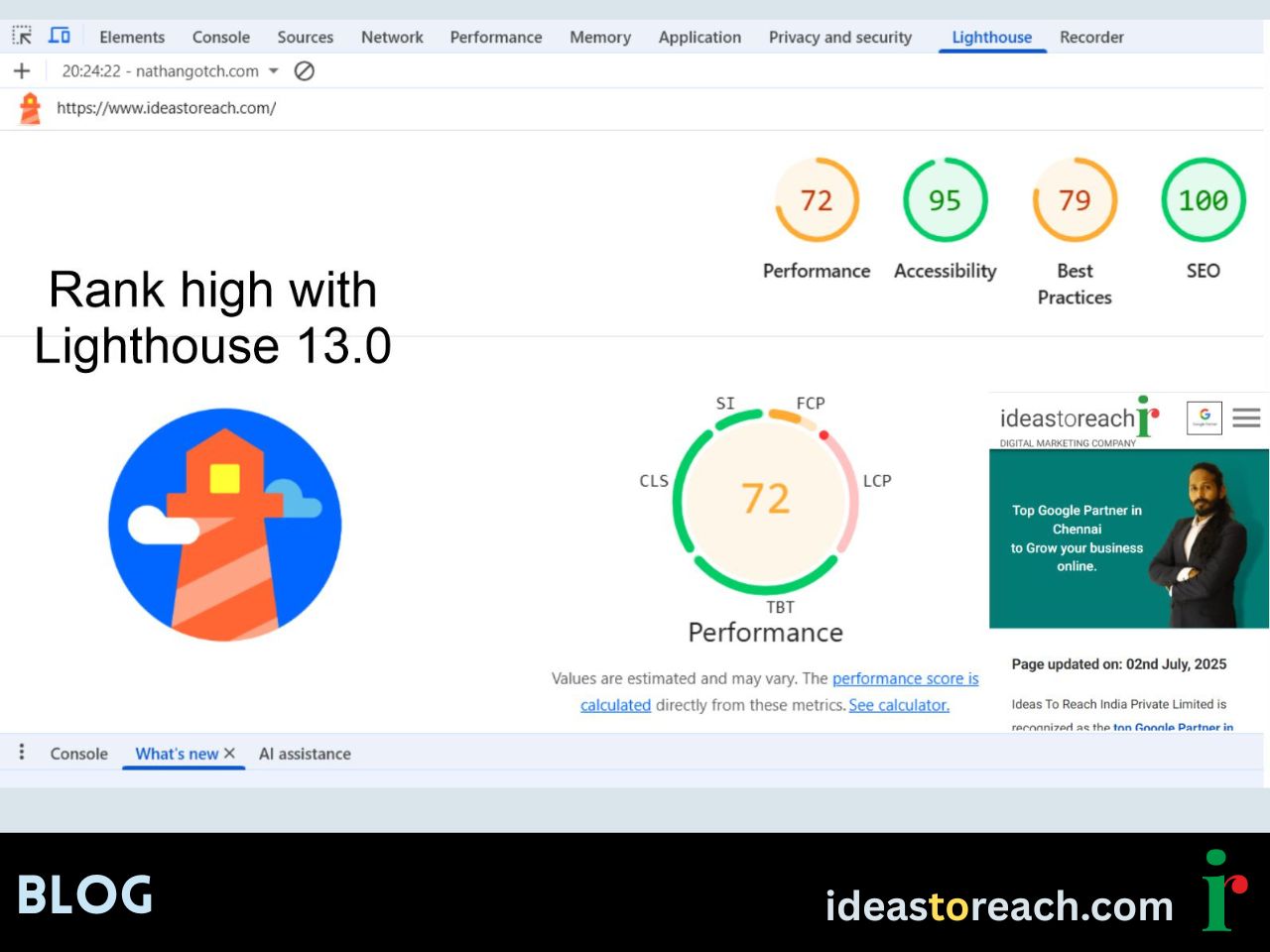Open the hamburger menu on the site preview
Screen dimensions: 1270x952
pyautogui.click(x=1246, y=417)
